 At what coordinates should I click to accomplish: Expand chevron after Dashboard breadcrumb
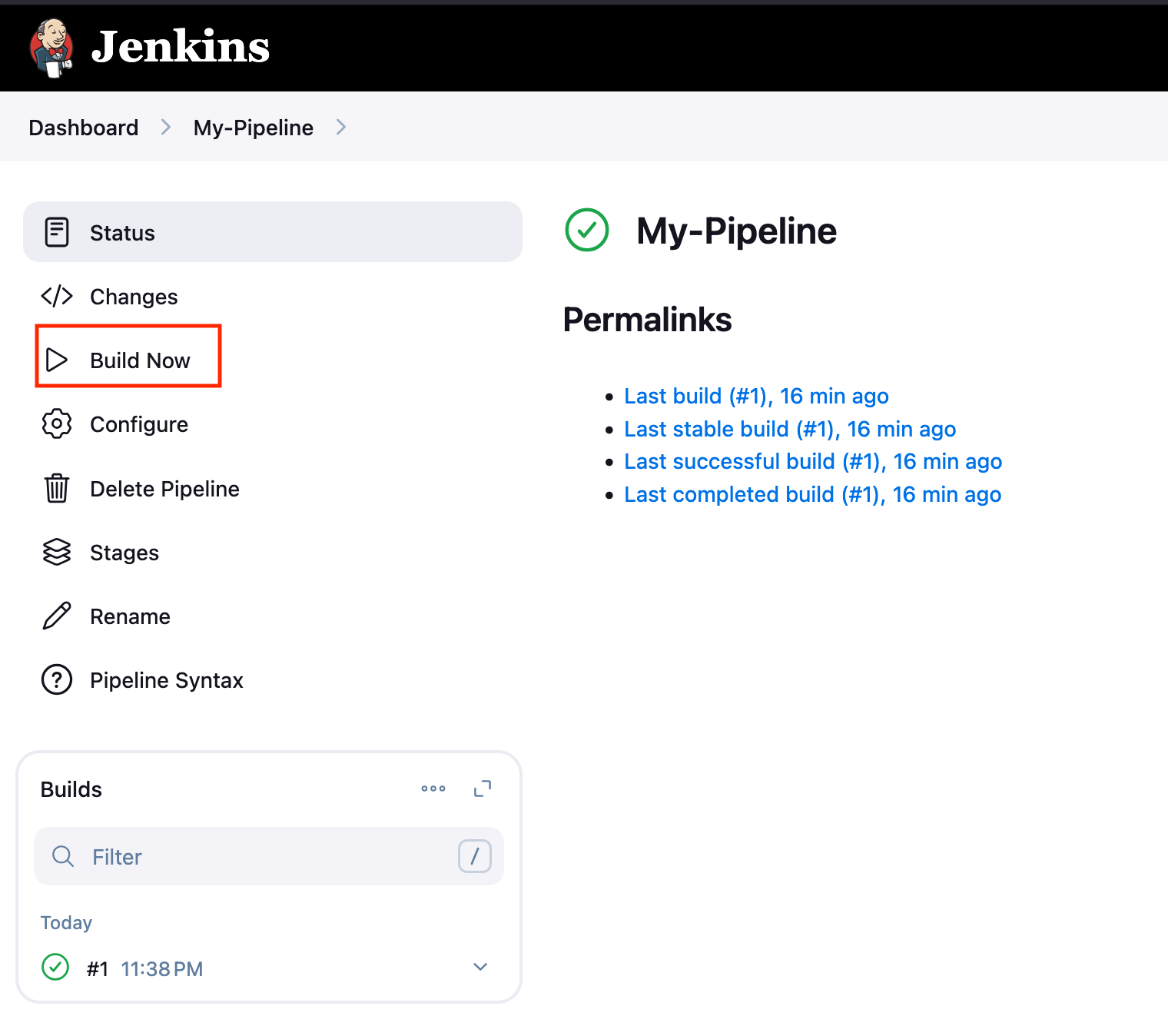tap(166, 128)
